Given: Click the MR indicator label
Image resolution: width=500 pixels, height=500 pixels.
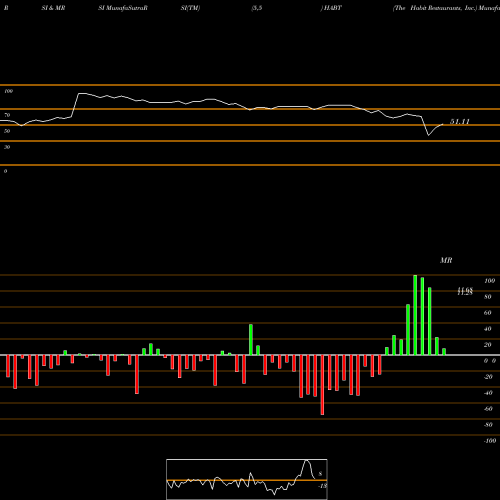Looking at the screenshot, I should [446, 260].
